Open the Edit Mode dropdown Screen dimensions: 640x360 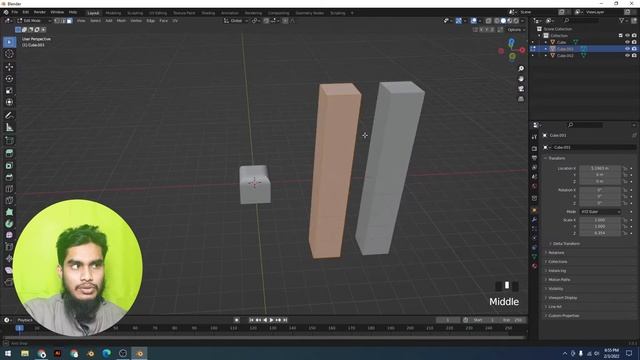click(34, 20)
